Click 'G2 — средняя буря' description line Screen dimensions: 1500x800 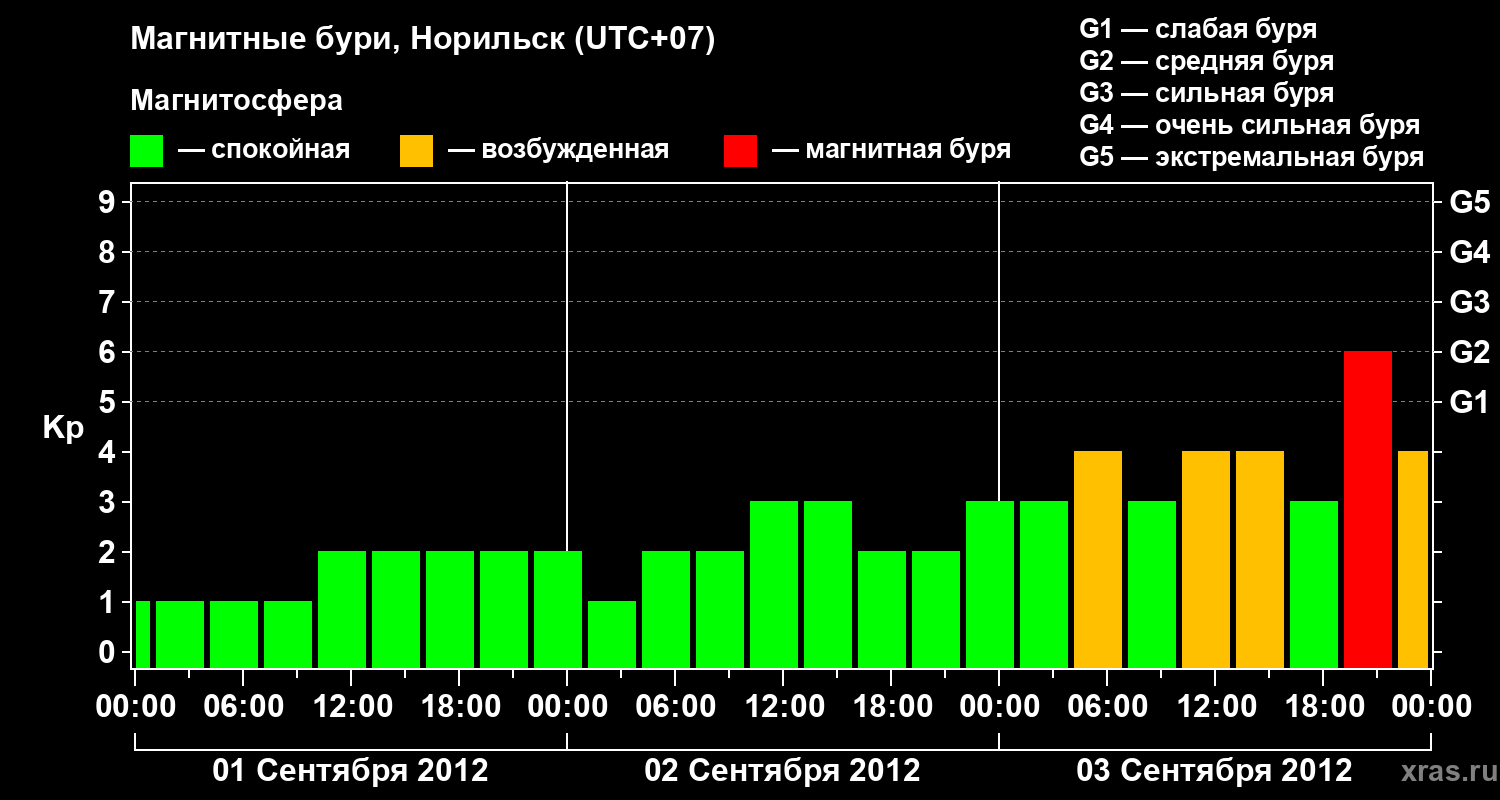click(x=1207, y=61)
